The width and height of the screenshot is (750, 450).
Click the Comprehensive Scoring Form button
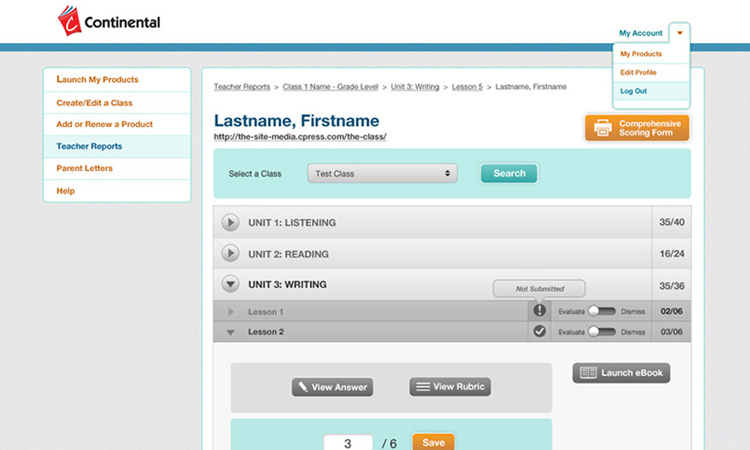(637, 128)
